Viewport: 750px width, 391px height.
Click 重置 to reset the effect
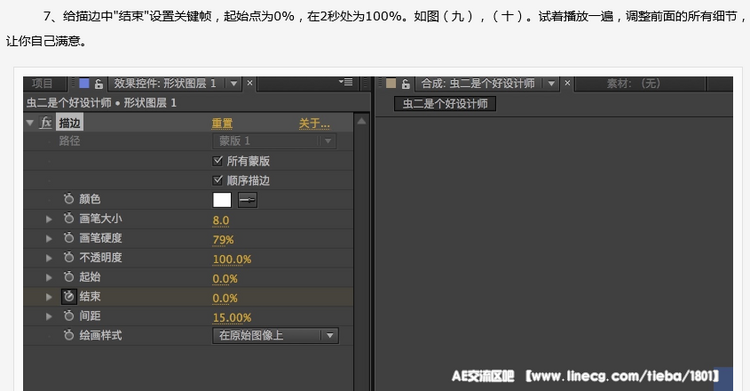click(x=222, y=123)
